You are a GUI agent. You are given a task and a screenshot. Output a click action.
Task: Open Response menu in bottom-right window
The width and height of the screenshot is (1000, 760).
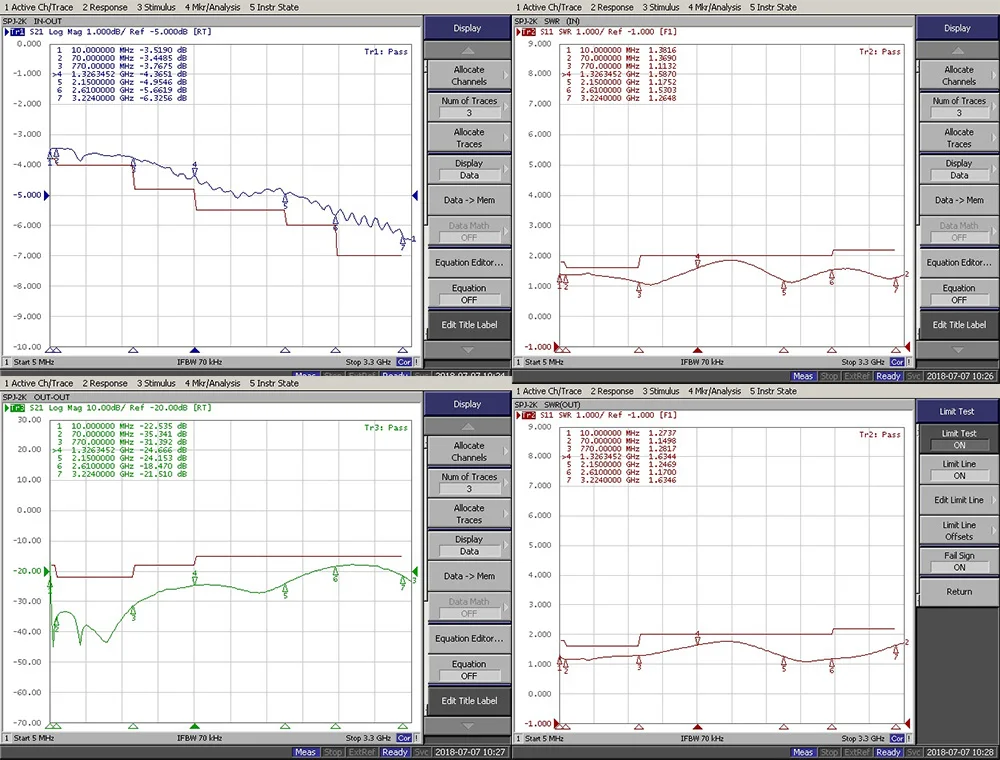pyautogui.click(x=612, y=391)
